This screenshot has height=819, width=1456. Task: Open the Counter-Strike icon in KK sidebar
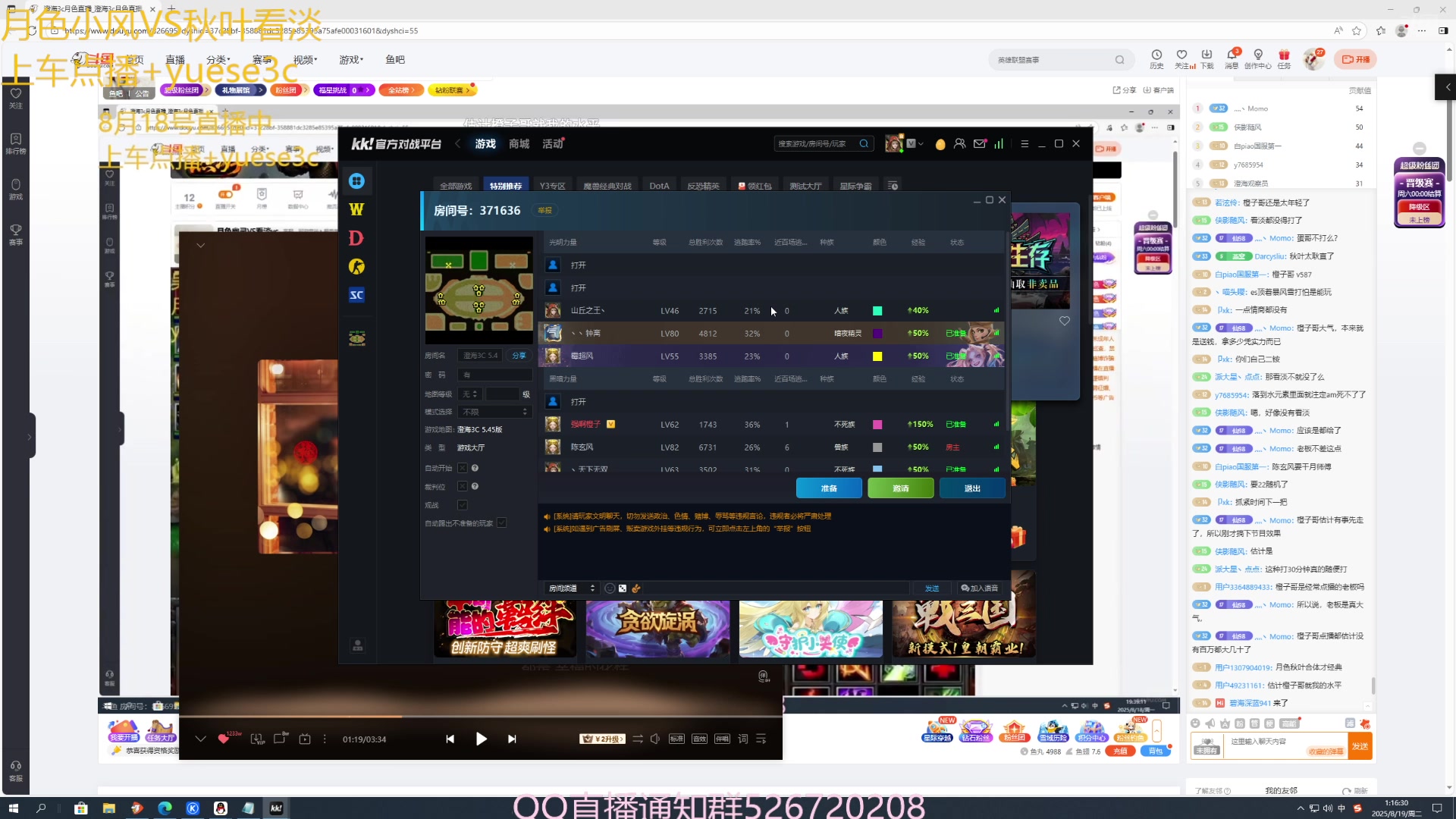point(356,267)
